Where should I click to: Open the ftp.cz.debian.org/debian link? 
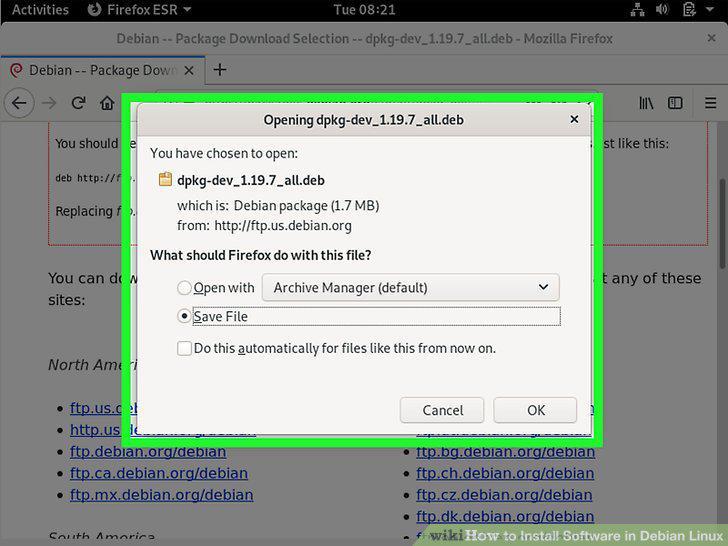tap(504, 495)
